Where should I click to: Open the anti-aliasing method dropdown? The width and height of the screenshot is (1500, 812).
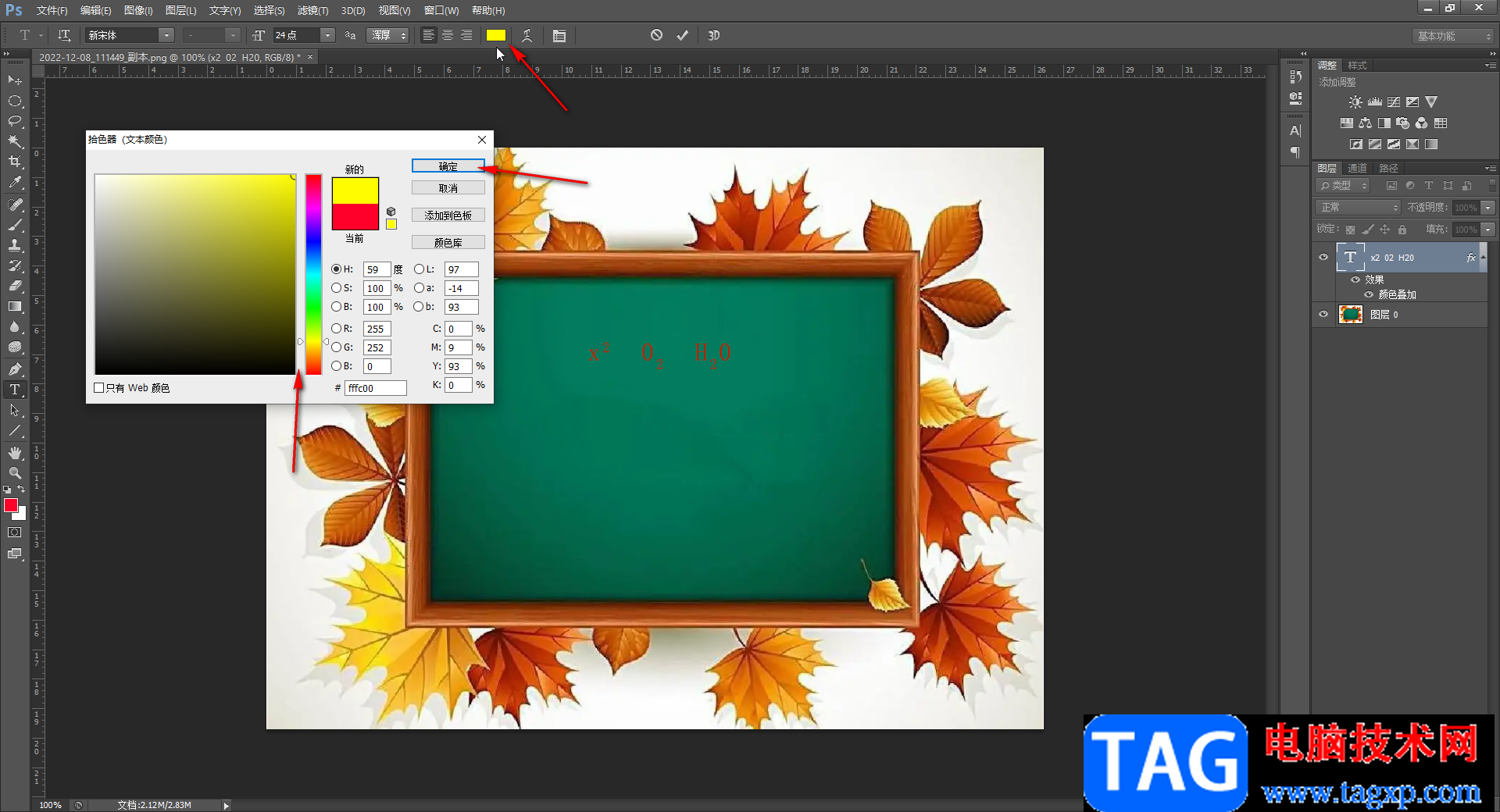pos(388,35)
